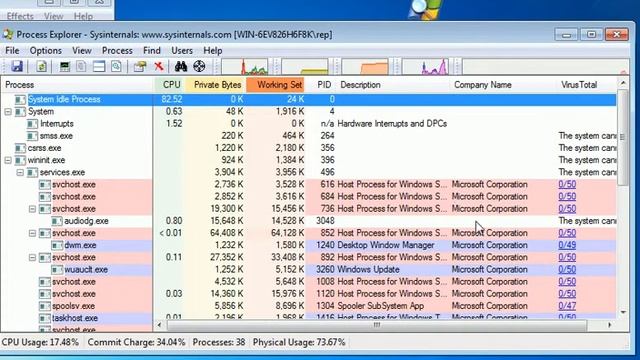
Task: Click the CPU usage history graph
Action: point(245,67)
